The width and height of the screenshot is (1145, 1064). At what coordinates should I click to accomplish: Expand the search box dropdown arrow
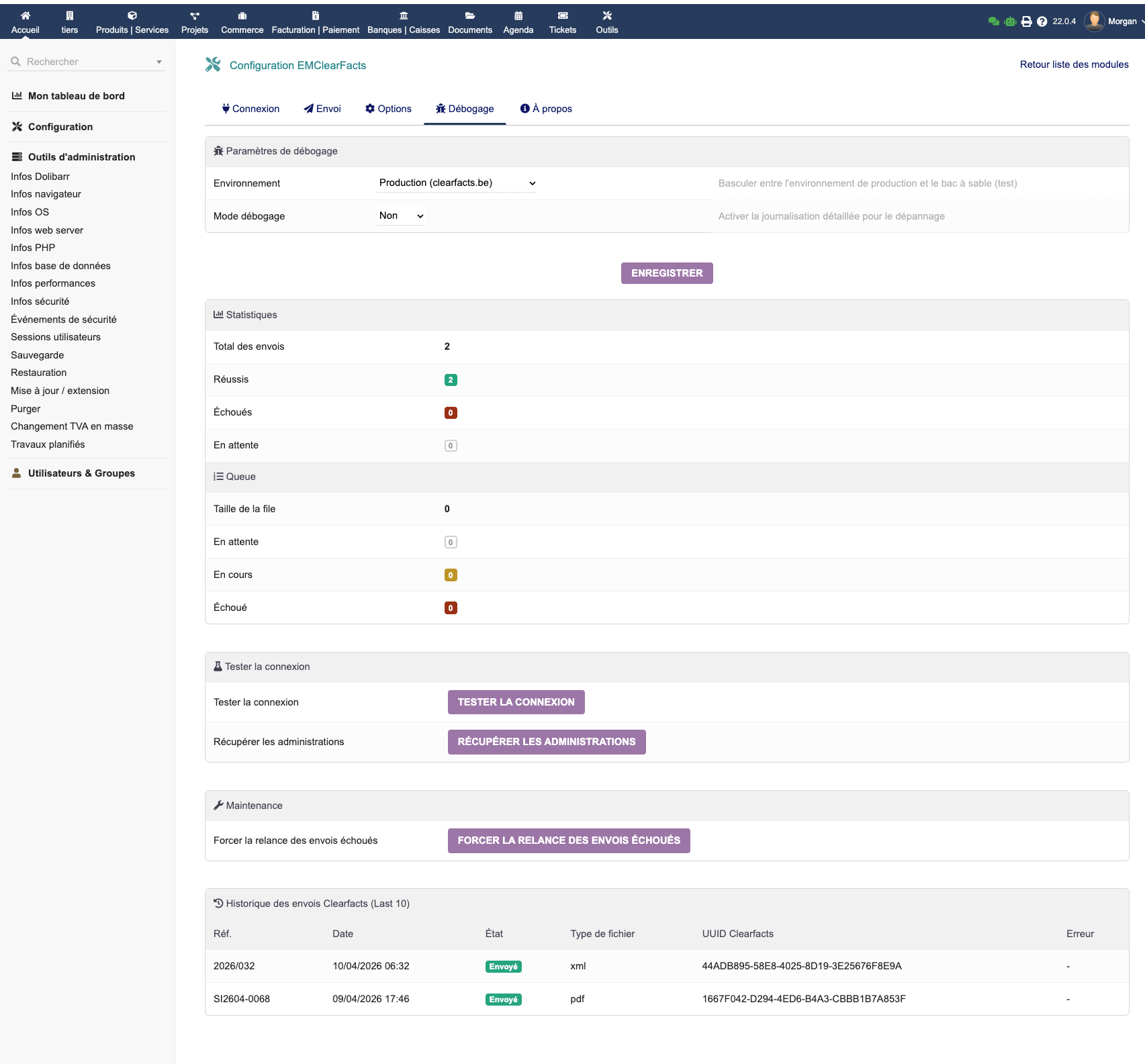click(x=159, y=62)
